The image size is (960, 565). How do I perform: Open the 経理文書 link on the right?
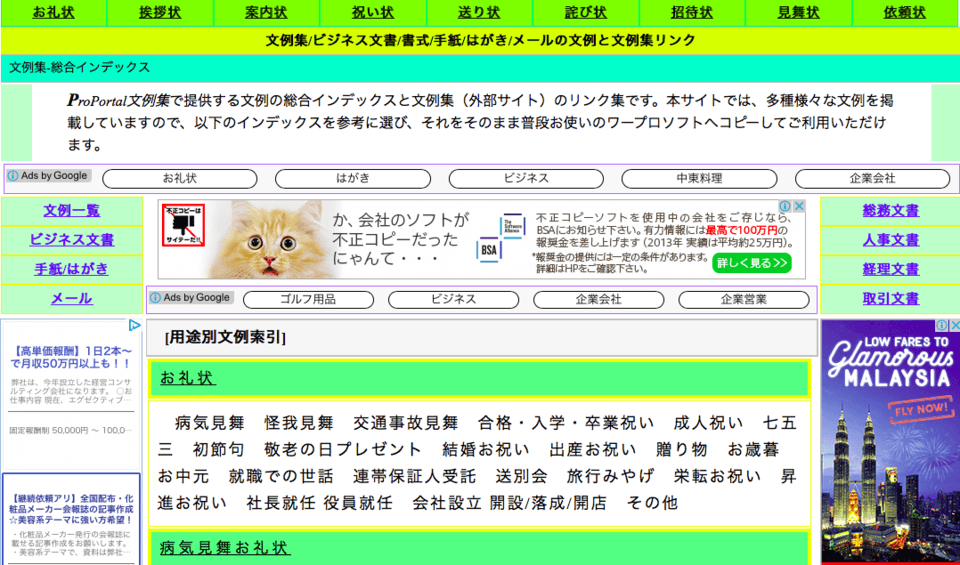pyautogui.click(x=890, y=269)
